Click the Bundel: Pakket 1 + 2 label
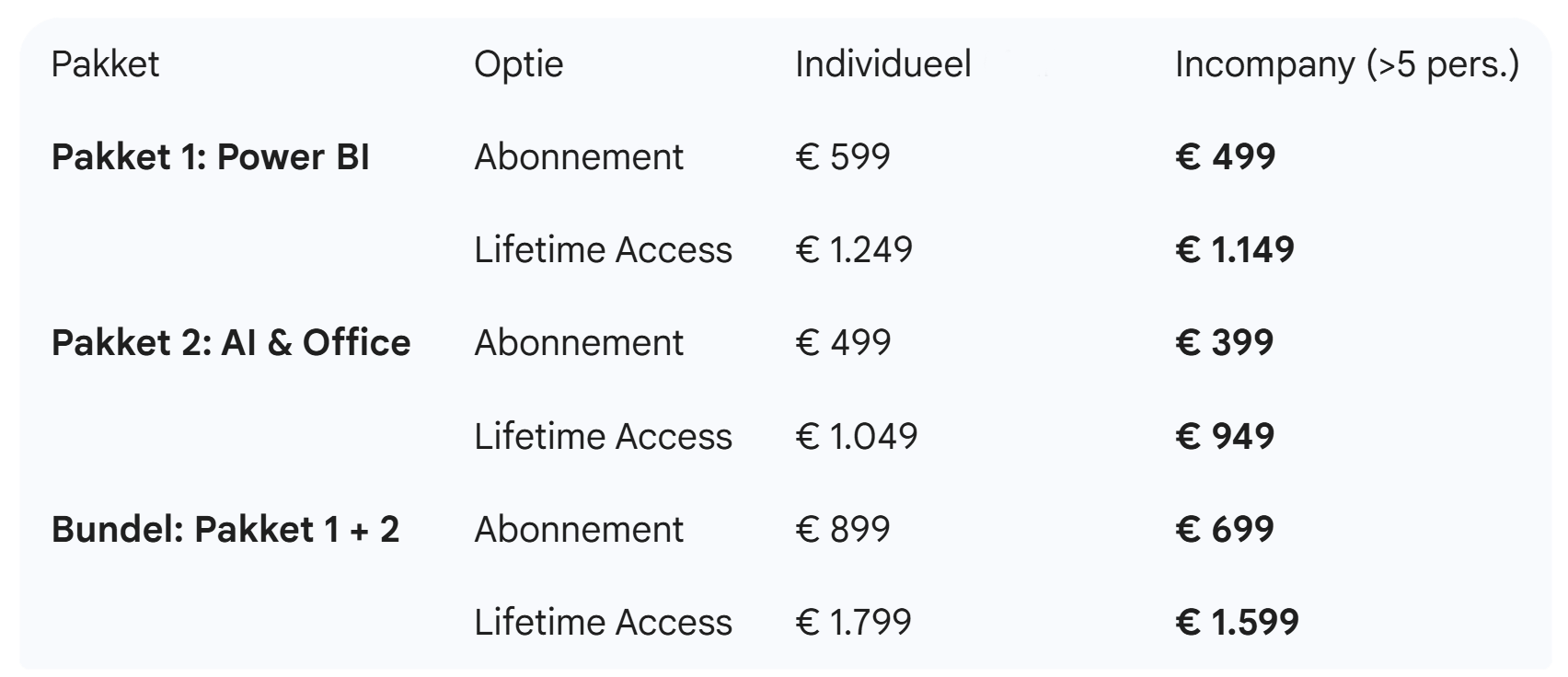 (x=225, y=530)
